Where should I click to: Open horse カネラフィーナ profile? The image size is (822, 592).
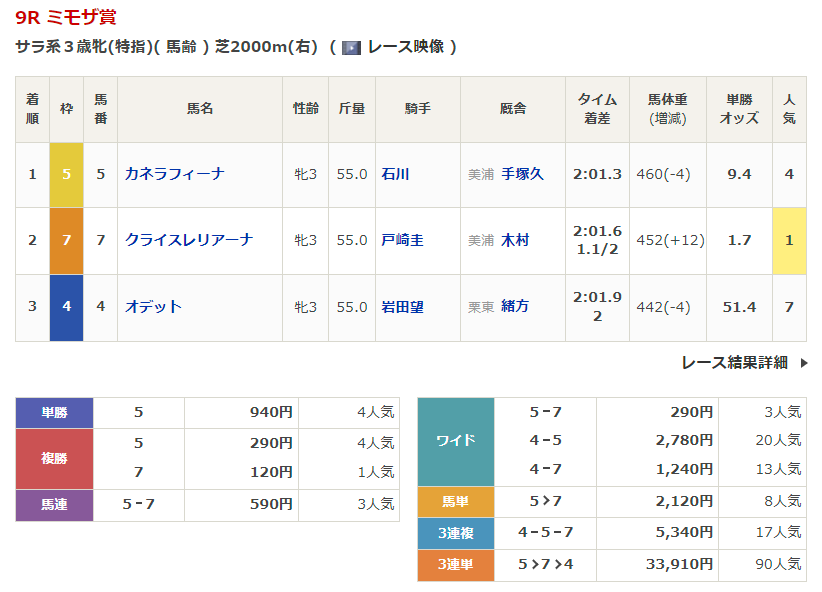tap(174, 174)
